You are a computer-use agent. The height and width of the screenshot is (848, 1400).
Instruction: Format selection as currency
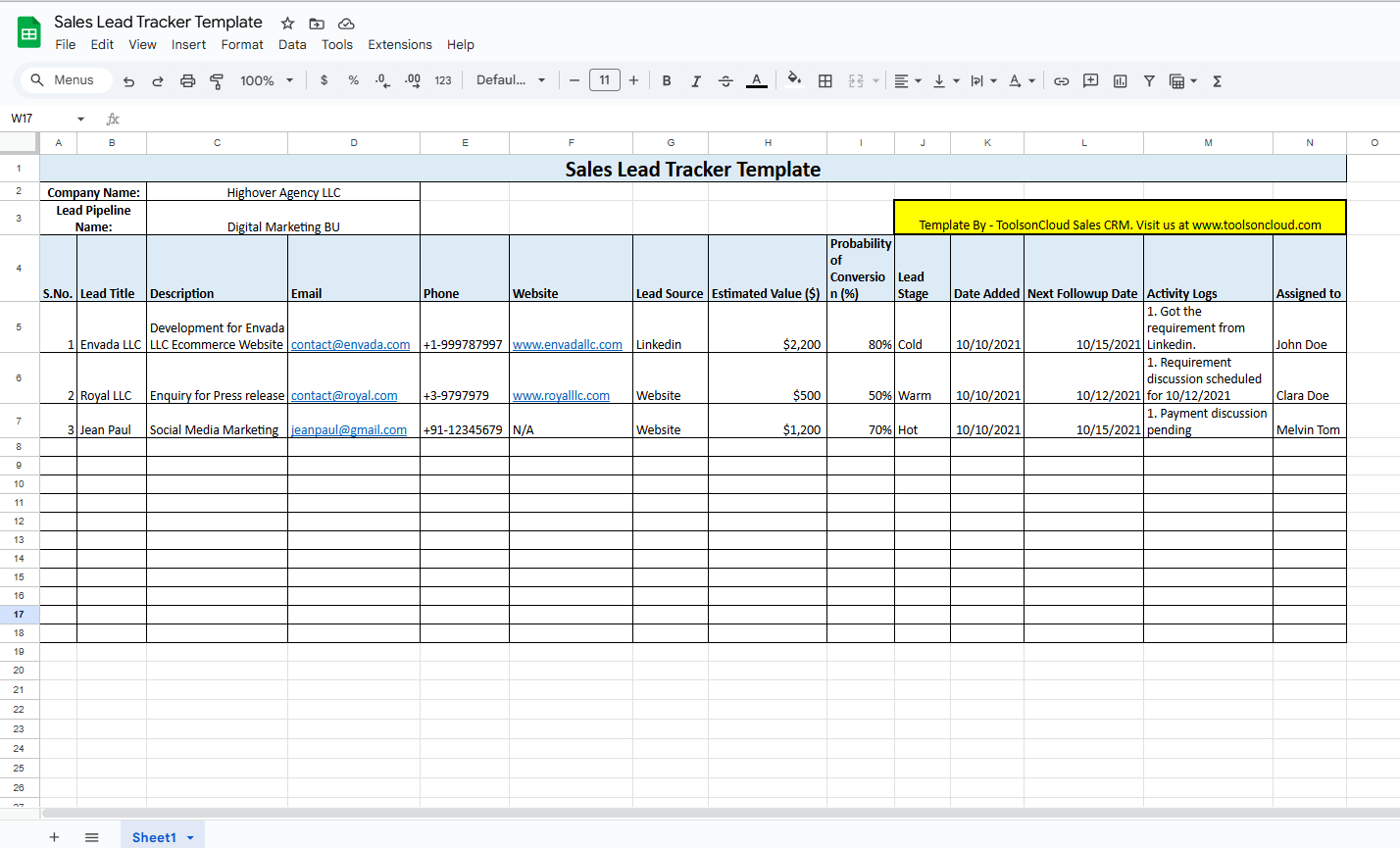324,80
